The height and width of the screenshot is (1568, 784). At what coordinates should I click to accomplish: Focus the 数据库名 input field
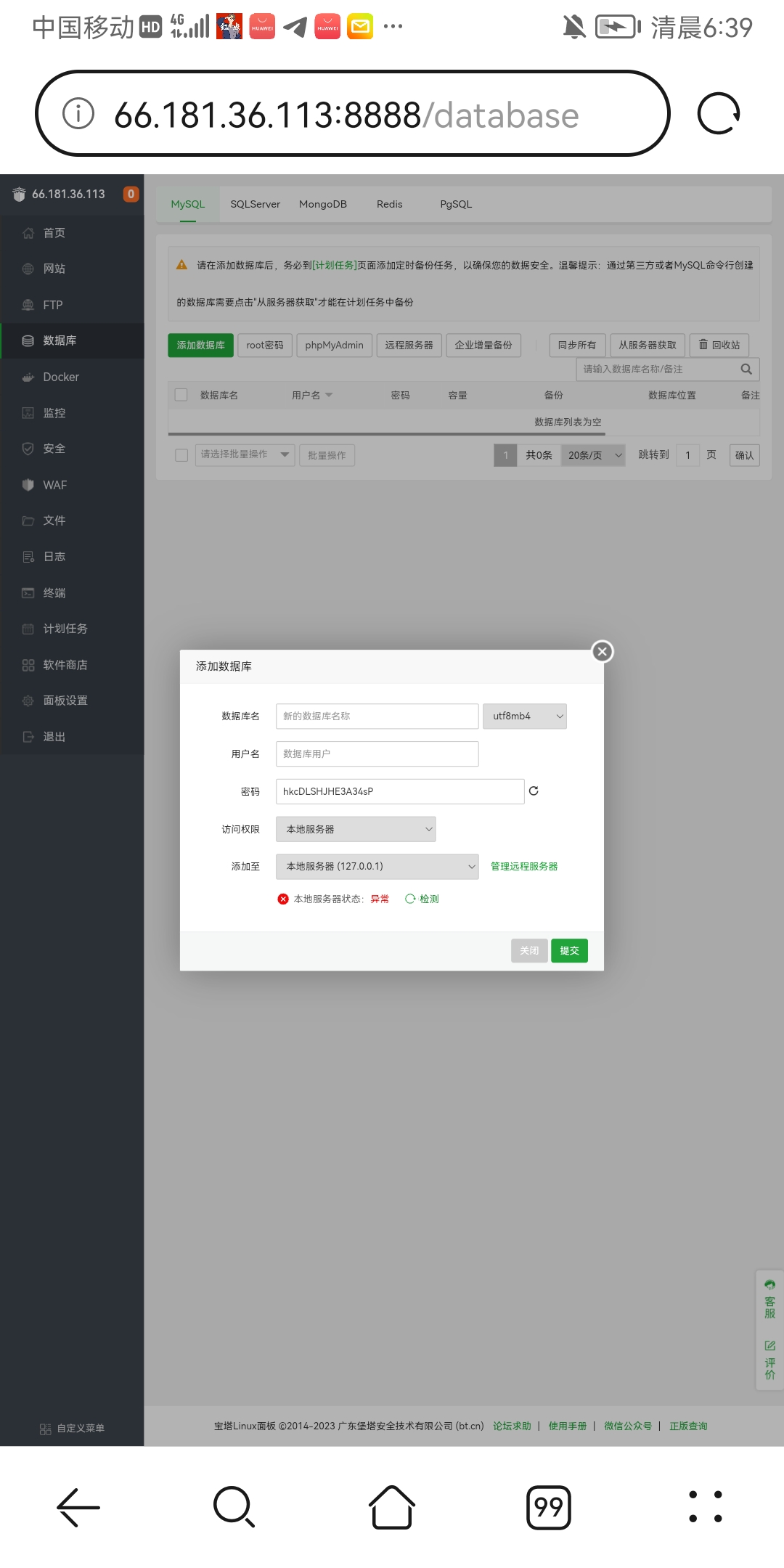(x=377, y=716)
